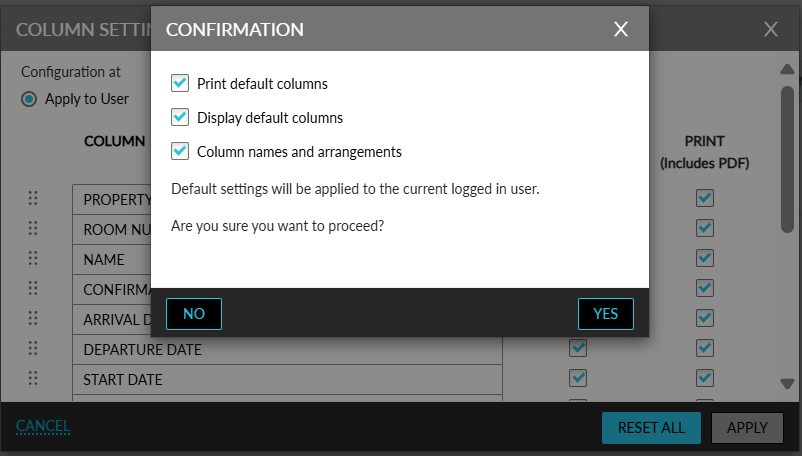Click the scrollbar up arrow
The image size is (802, 456).
coord(787,70)
